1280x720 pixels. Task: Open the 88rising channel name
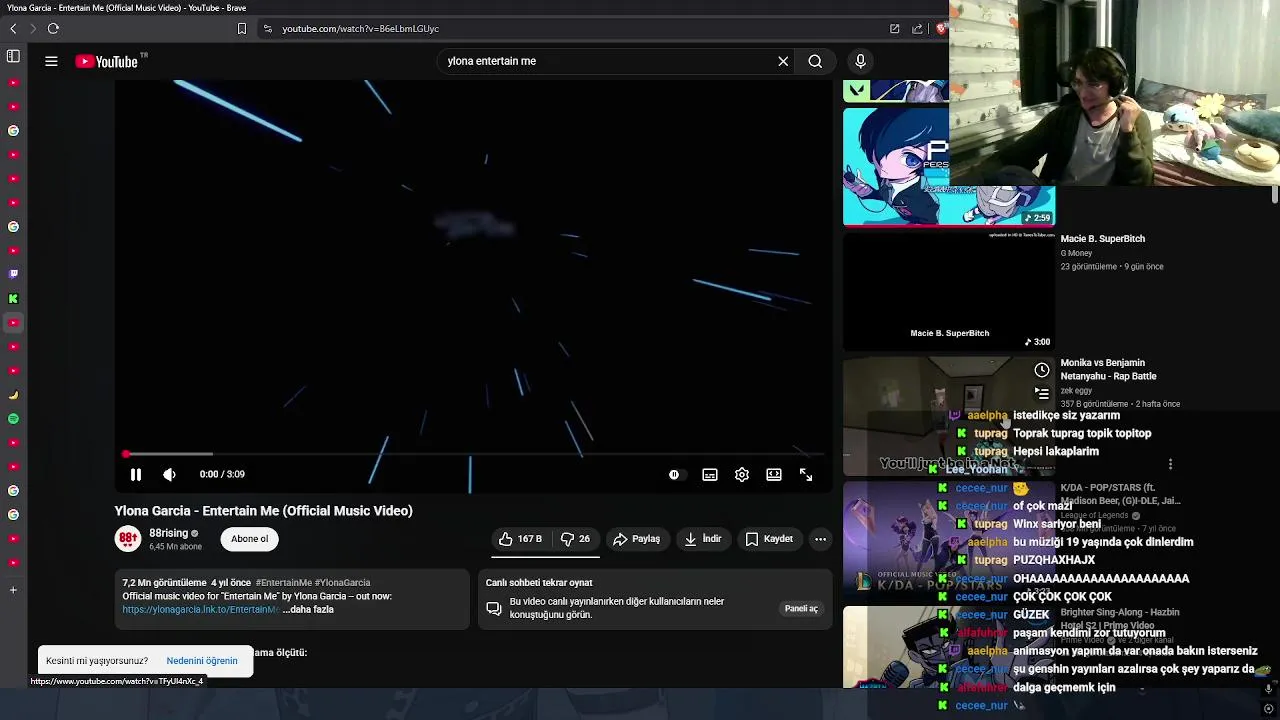169,534
